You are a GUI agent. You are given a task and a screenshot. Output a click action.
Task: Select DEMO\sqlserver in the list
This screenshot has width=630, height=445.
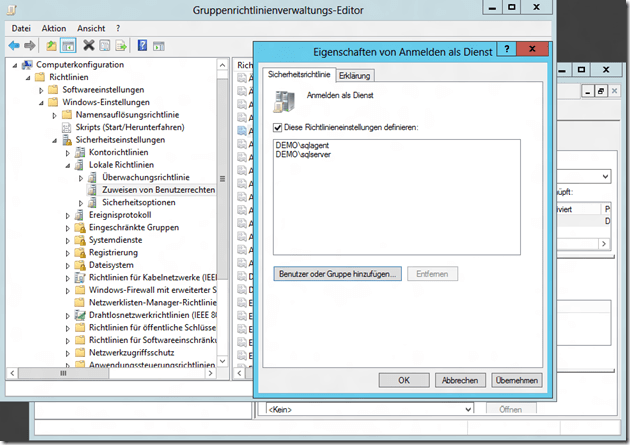(303, 154)
